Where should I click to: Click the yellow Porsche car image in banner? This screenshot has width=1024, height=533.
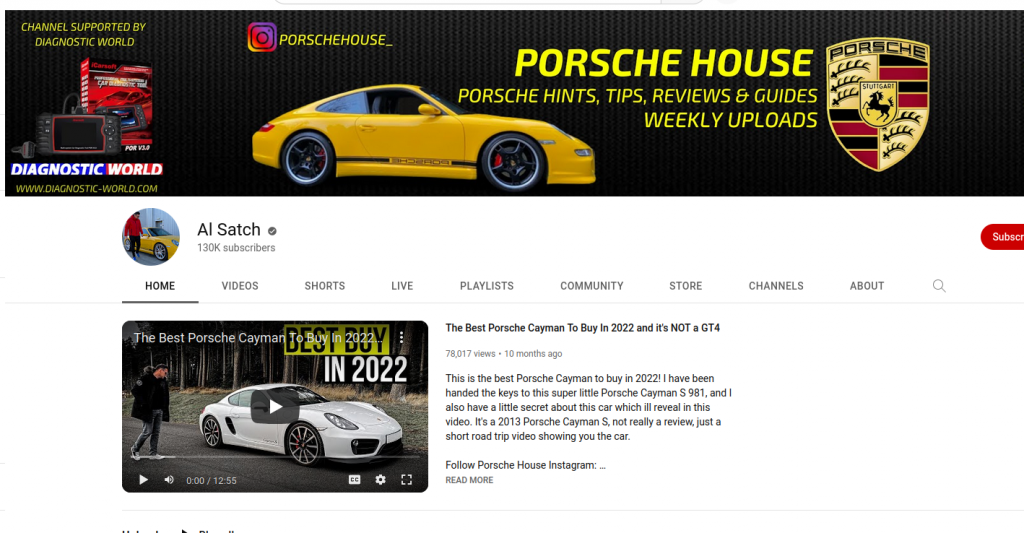coord(424,137)
